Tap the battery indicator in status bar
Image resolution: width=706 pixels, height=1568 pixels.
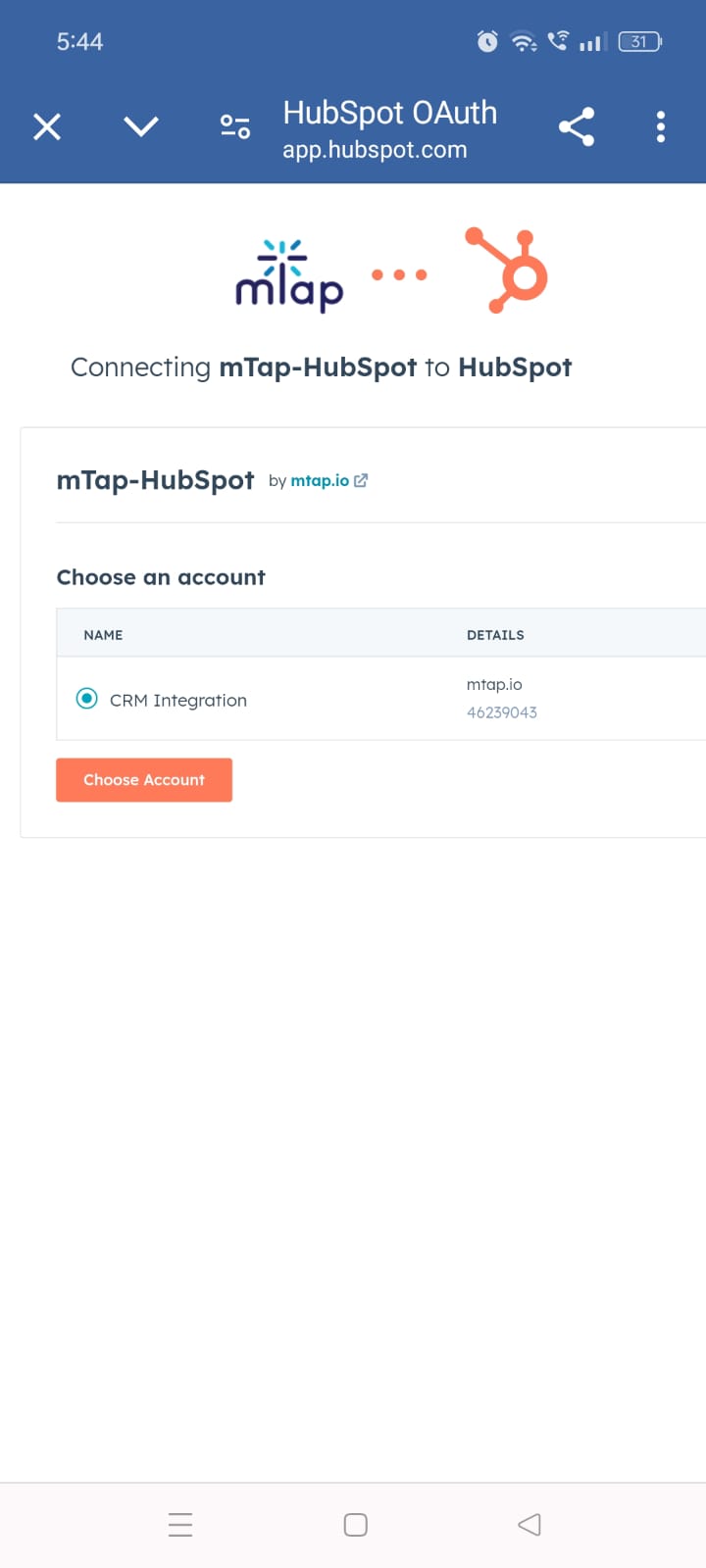640,41
